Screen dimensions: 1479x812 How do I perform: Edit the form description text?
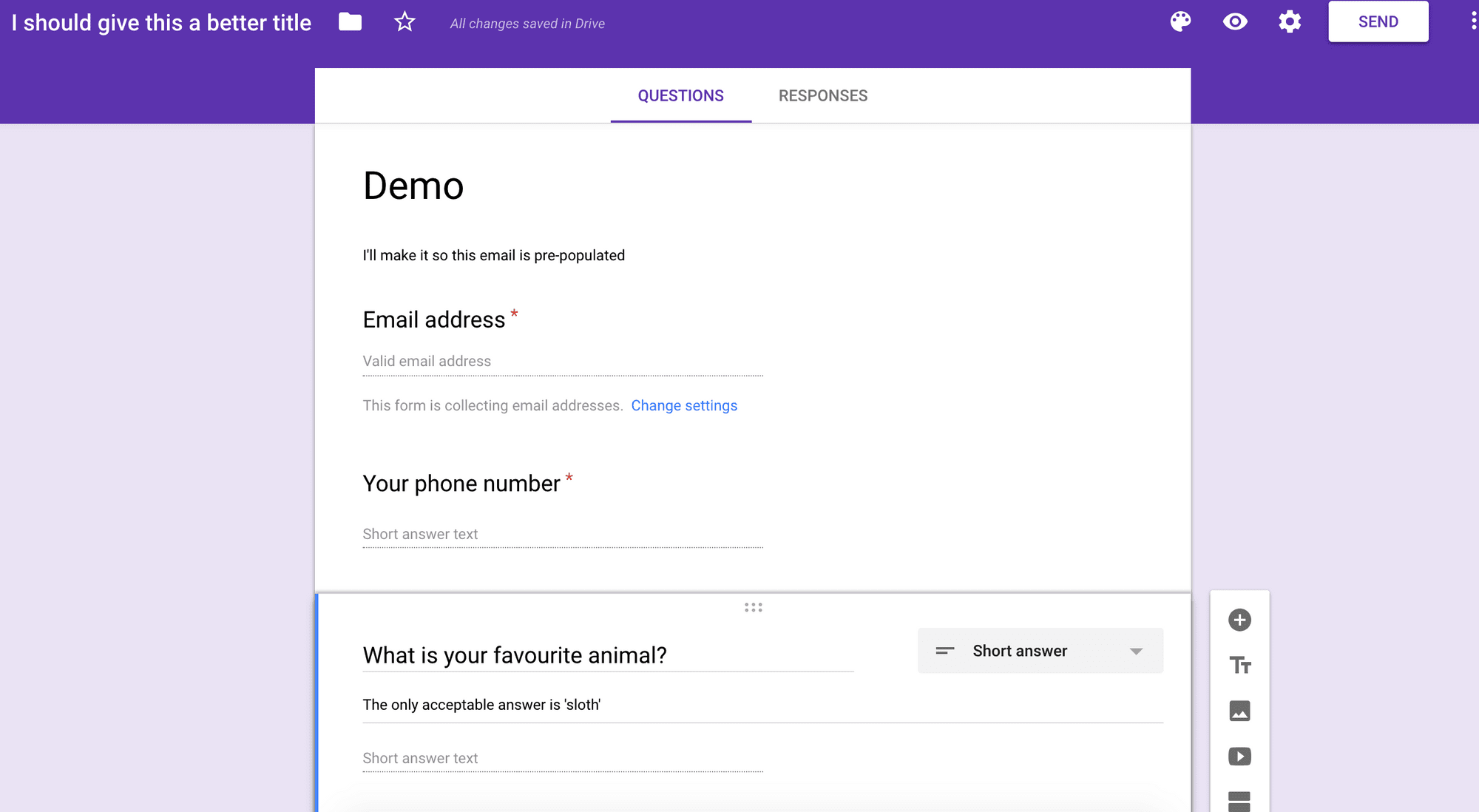coord(493,255)
